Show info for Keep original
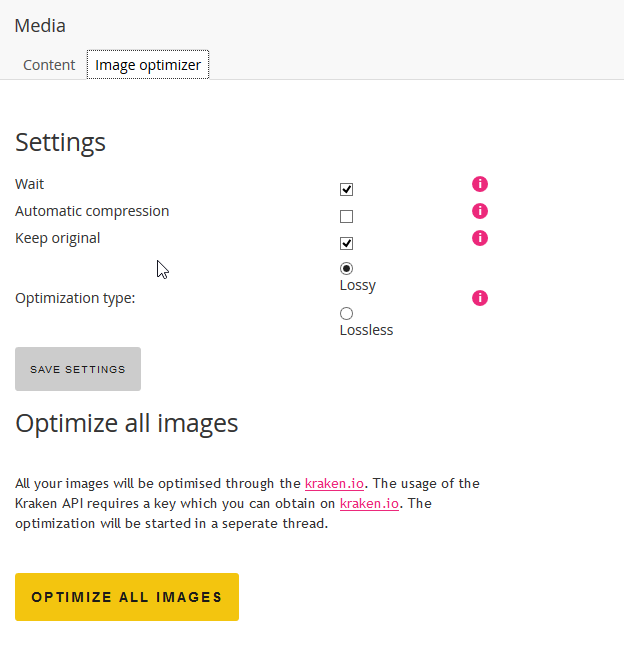The image size is (624, 650). point(480,238)
